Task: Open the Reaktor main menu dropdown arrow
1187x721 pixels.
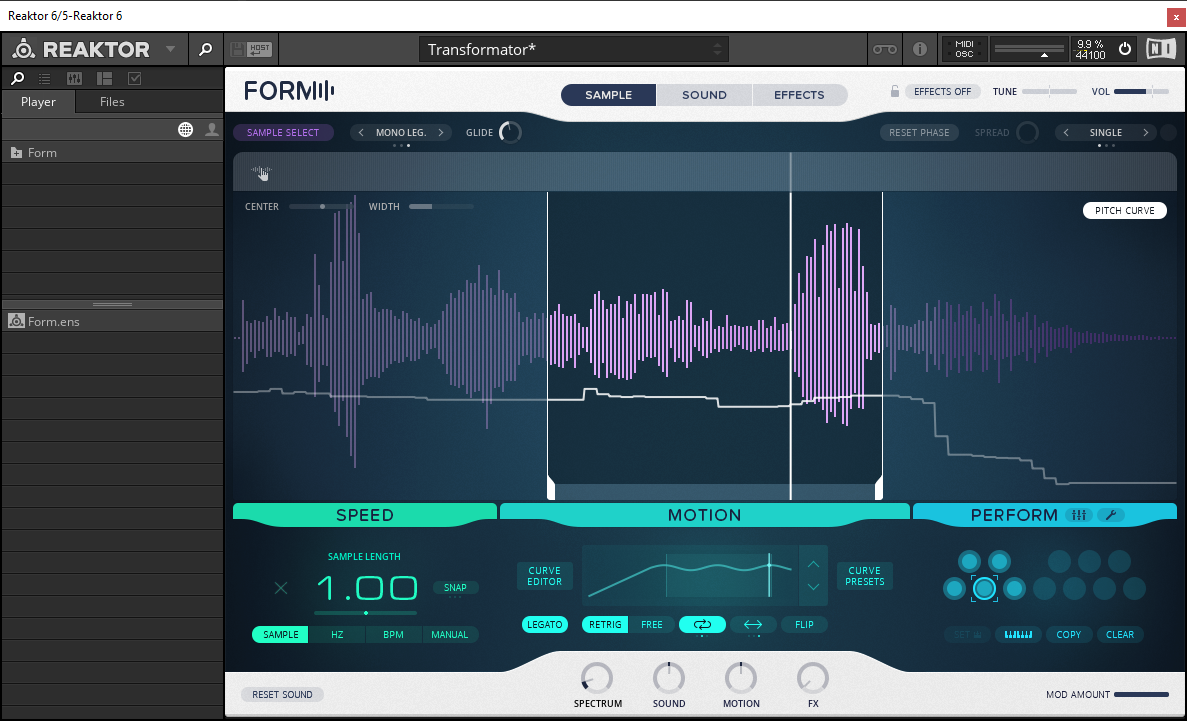Action: tap(170, 49)
